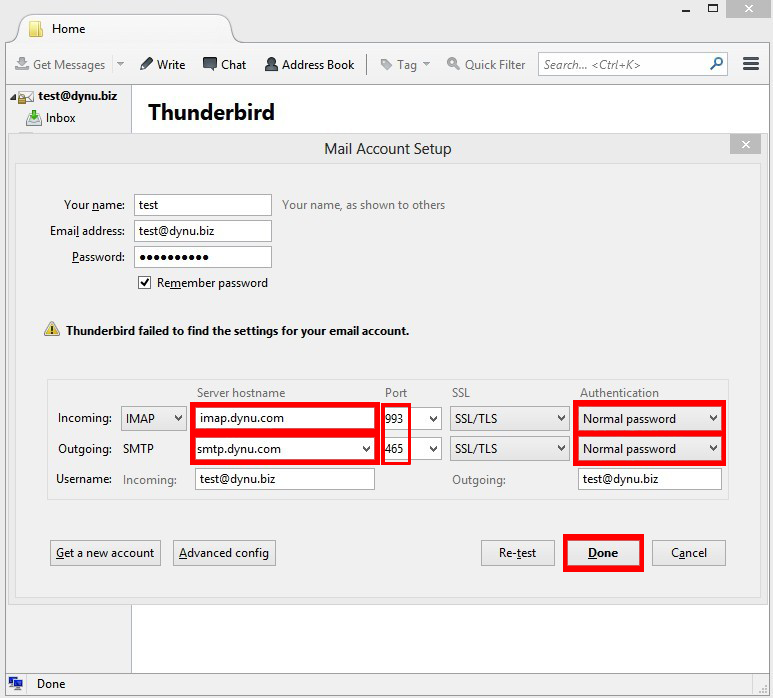Click Get a new account button
This screenshot has width=773, height=698.
pyautogui.click(x=105, y=553)
